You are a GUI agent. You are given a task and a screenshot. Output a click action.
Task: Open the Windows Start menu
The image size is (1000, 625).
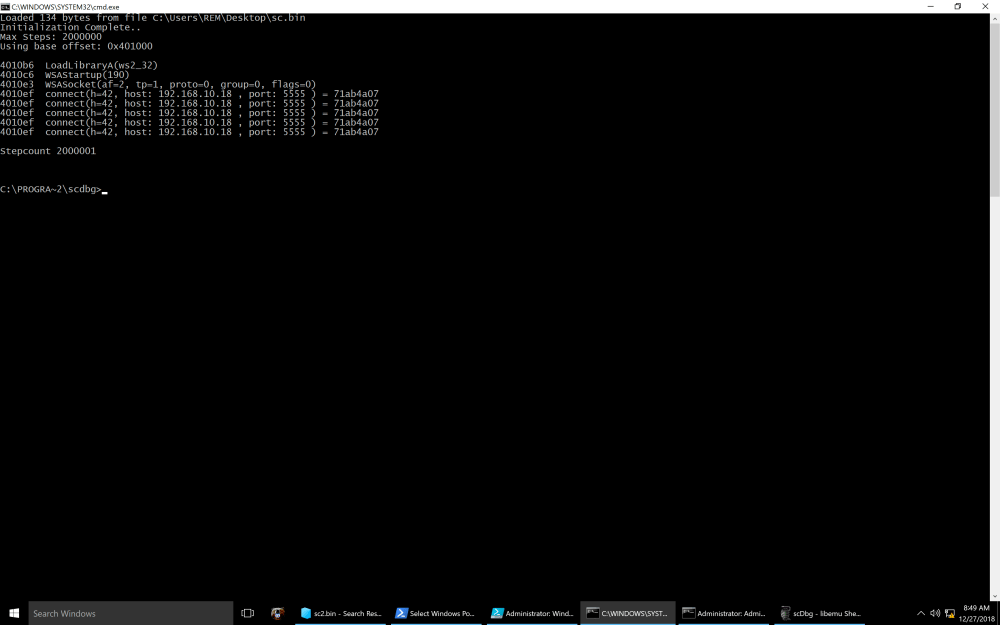pyautogui.click(x=14, y=613)
